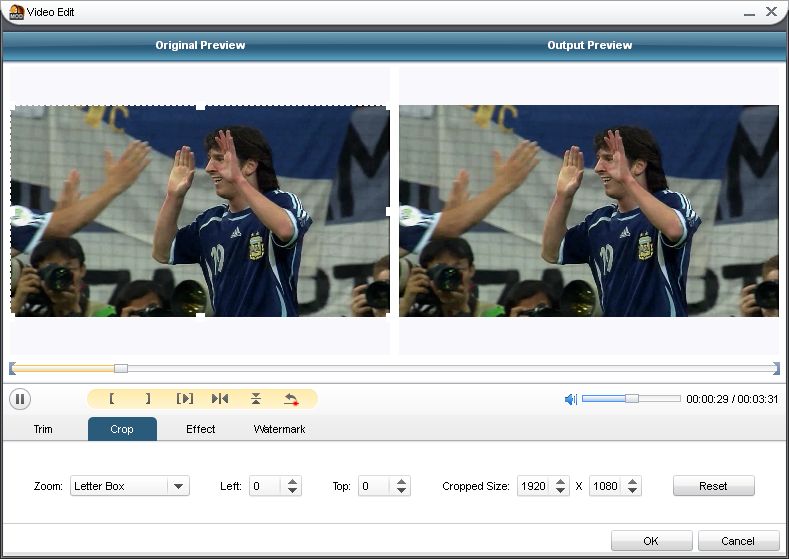Screen dimensions: 789x559
Task: Open the Effect tab
Action: pos(201,429)
